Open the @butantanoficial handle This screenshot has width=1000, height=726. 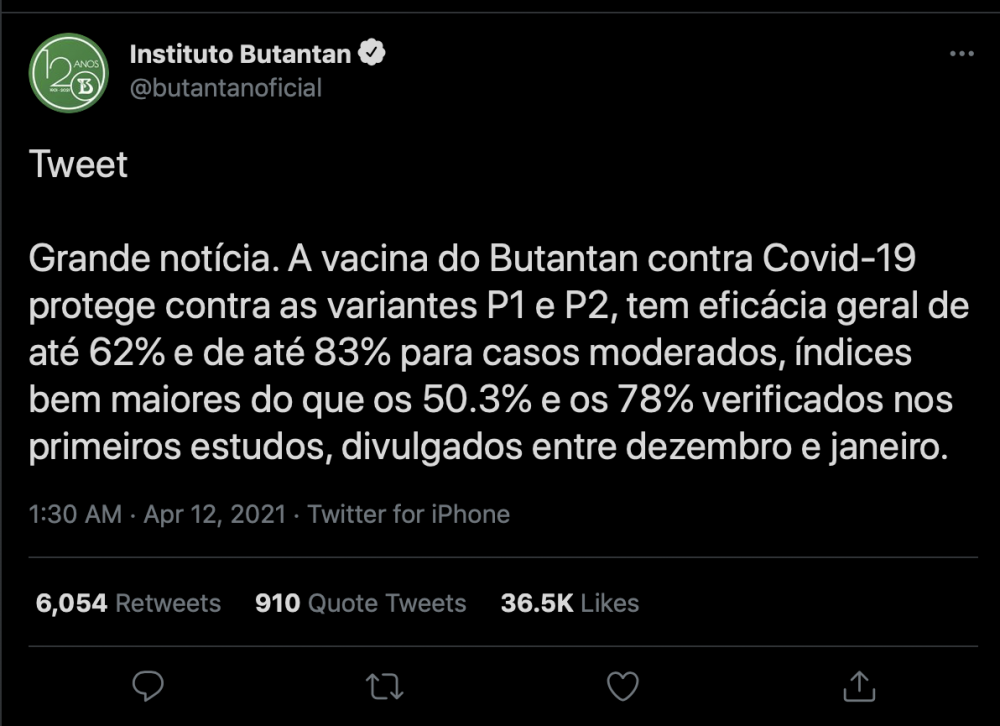[226, 88]
